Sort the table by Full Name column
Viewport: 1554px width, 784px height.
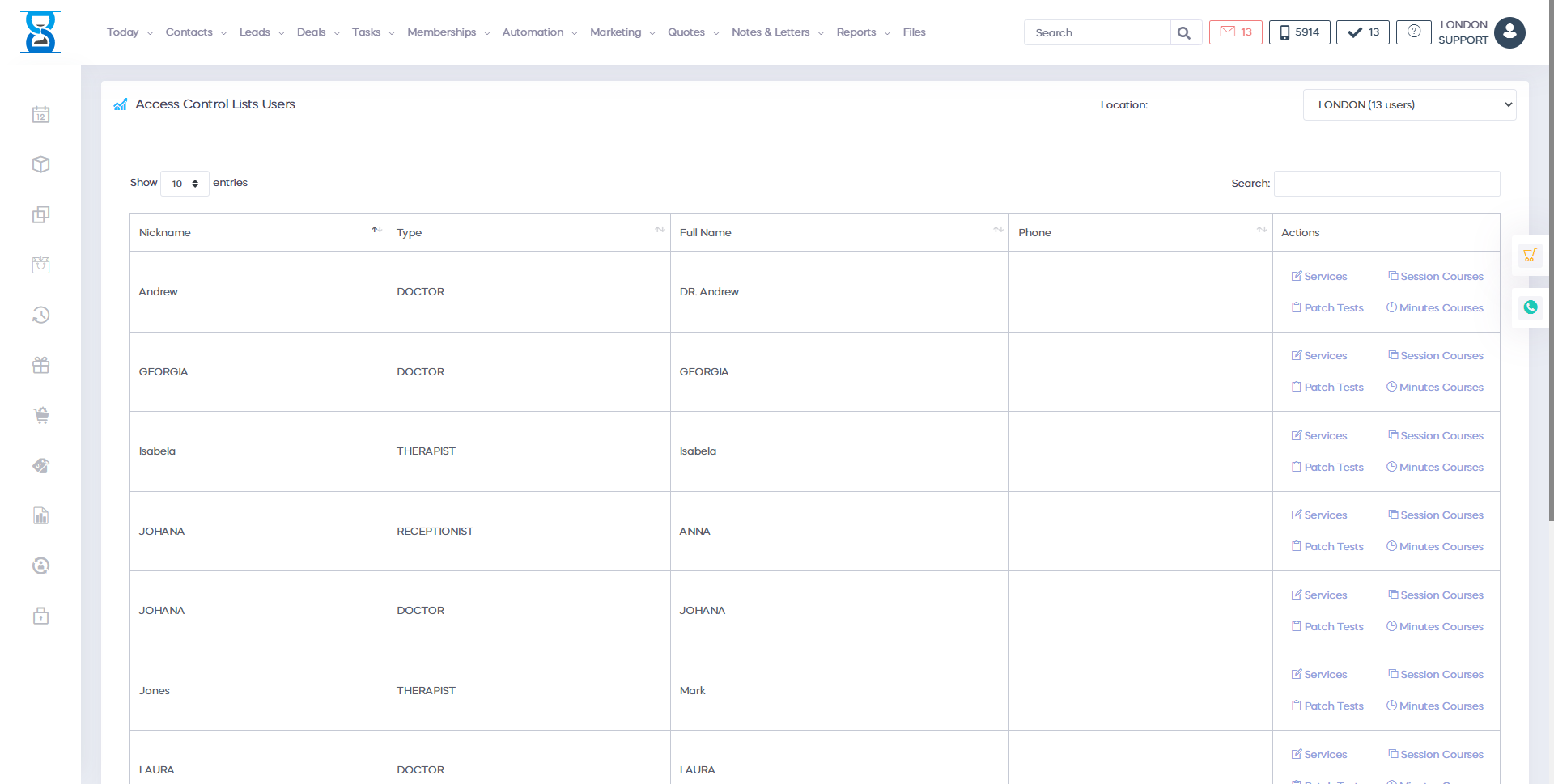839,233
